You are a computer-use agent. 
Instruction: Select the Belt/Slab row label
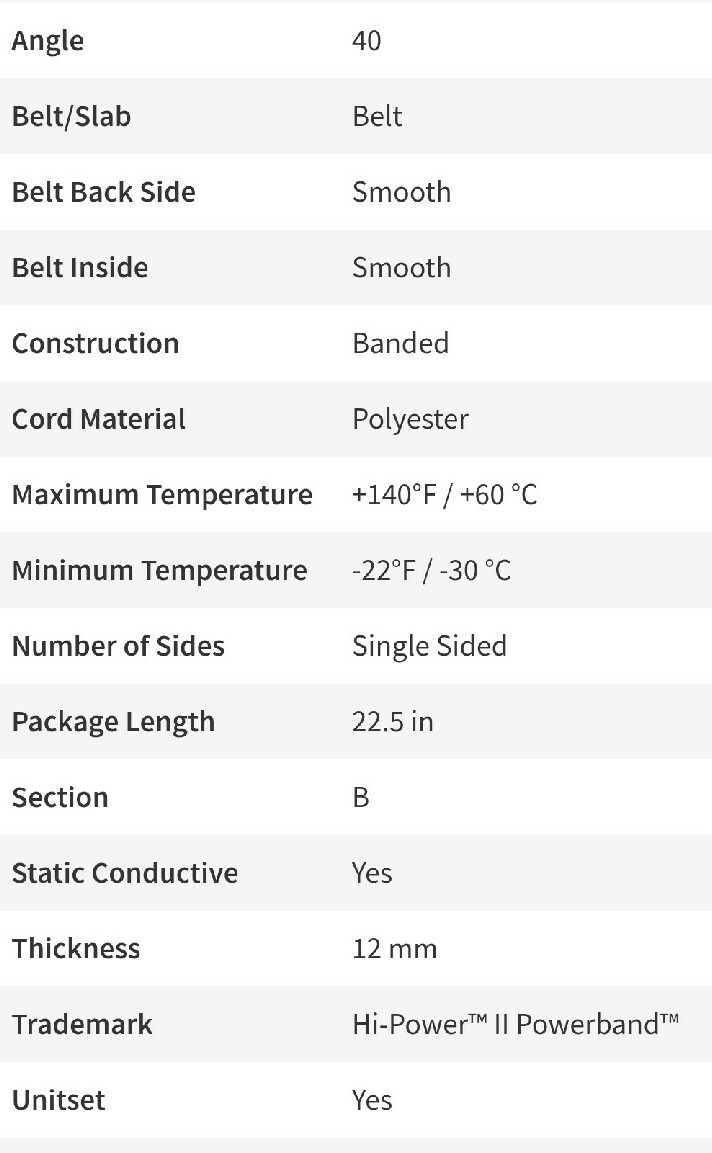tap(71, 117)
